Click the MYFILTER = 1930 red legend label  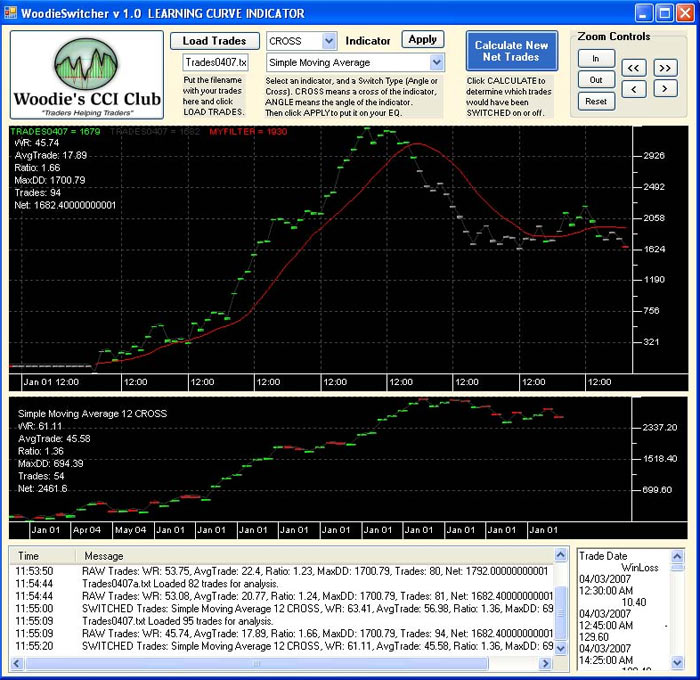[x=248, y=131]
